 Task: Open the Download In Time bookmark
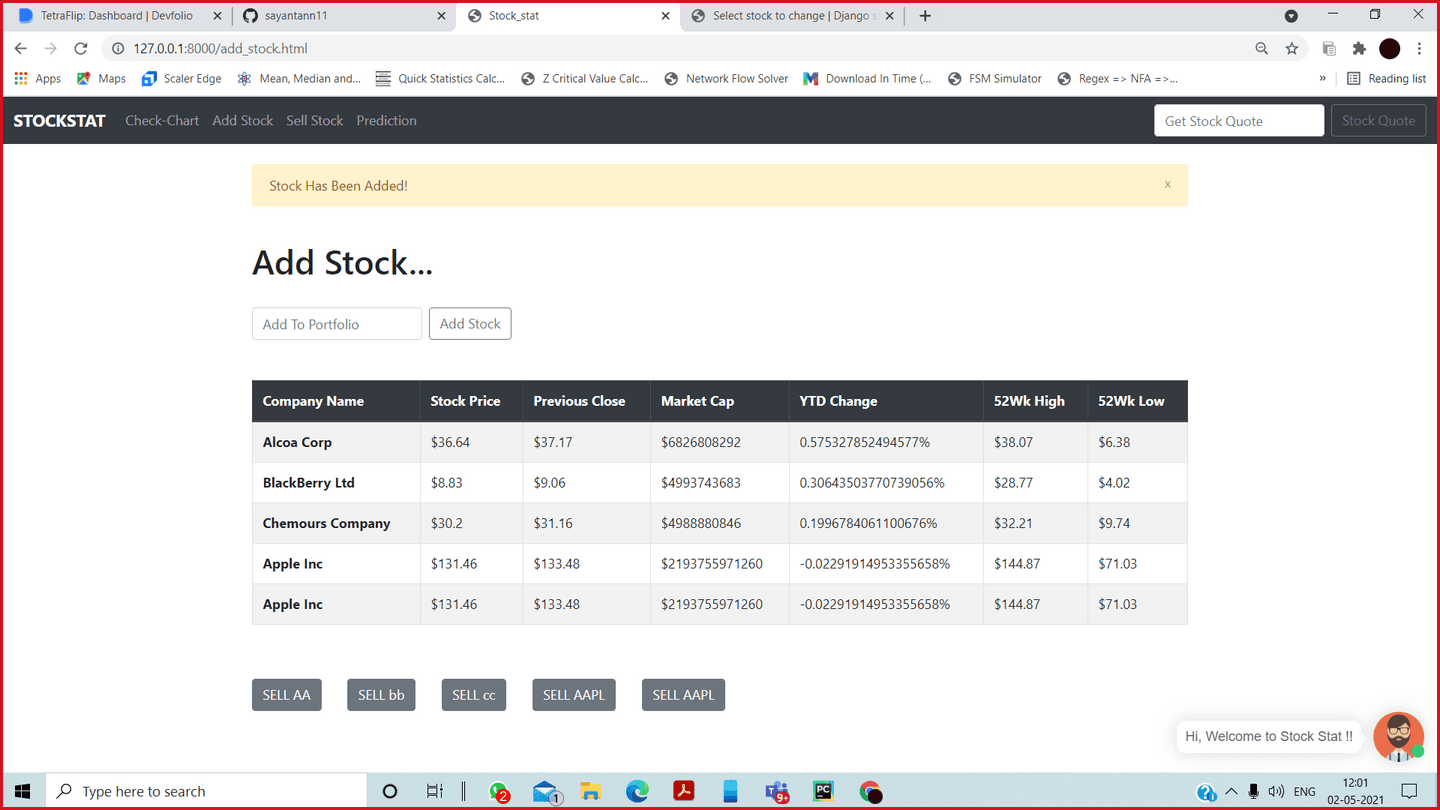(x=867, y=78)
